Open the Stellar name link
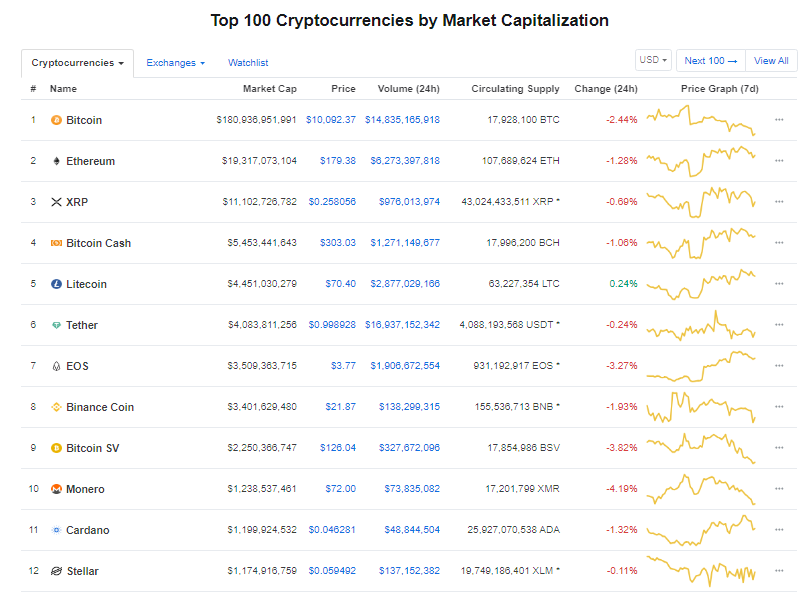812x593 pixels. click(x=82, y=571)
